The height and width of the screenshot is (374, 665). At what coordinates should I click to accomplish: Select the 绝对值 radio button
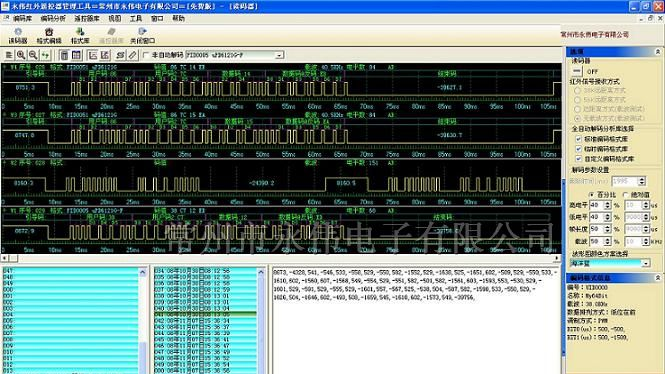point(626,195)
